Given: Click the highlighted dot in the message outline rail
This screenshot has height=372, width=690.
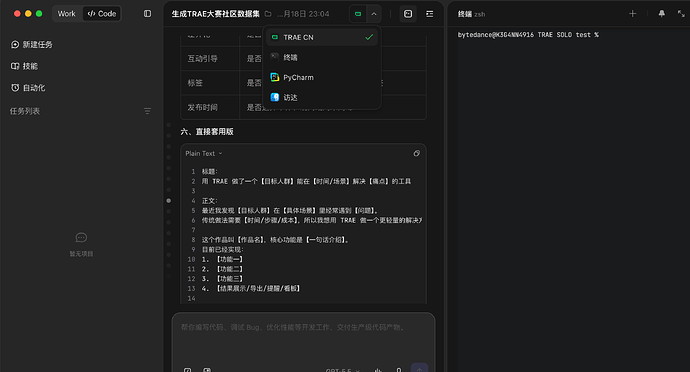Looking at the screenshot, I should tap(169, 200).
